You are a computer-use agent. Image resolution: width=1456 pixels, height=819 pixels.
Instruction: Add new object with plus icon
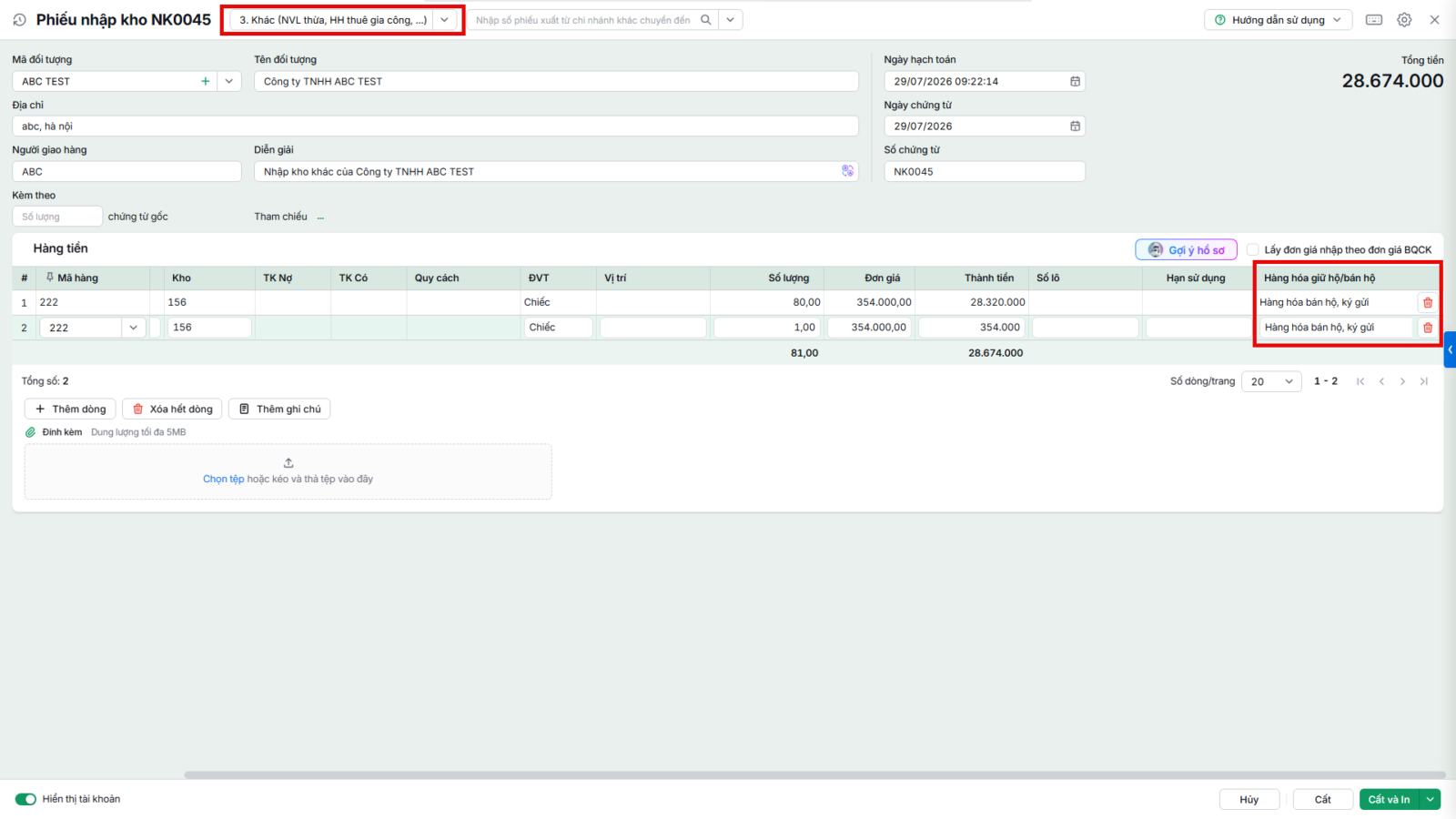click(x=206, y=81)
